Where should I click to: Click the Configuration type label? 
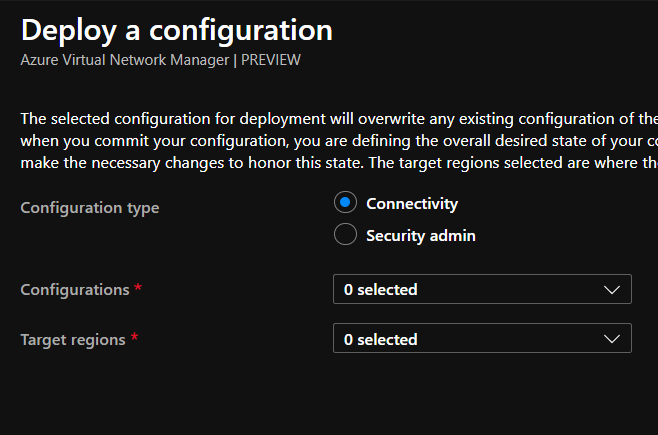tap(90, 208)
